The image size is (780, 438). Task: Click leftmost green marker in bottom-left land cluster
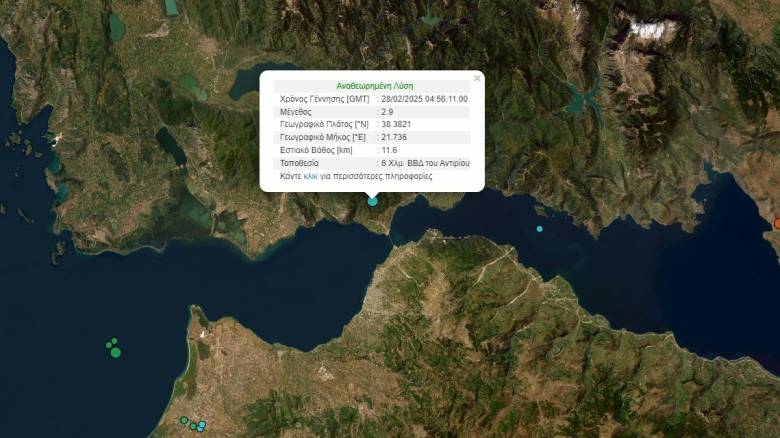(184, 420)
